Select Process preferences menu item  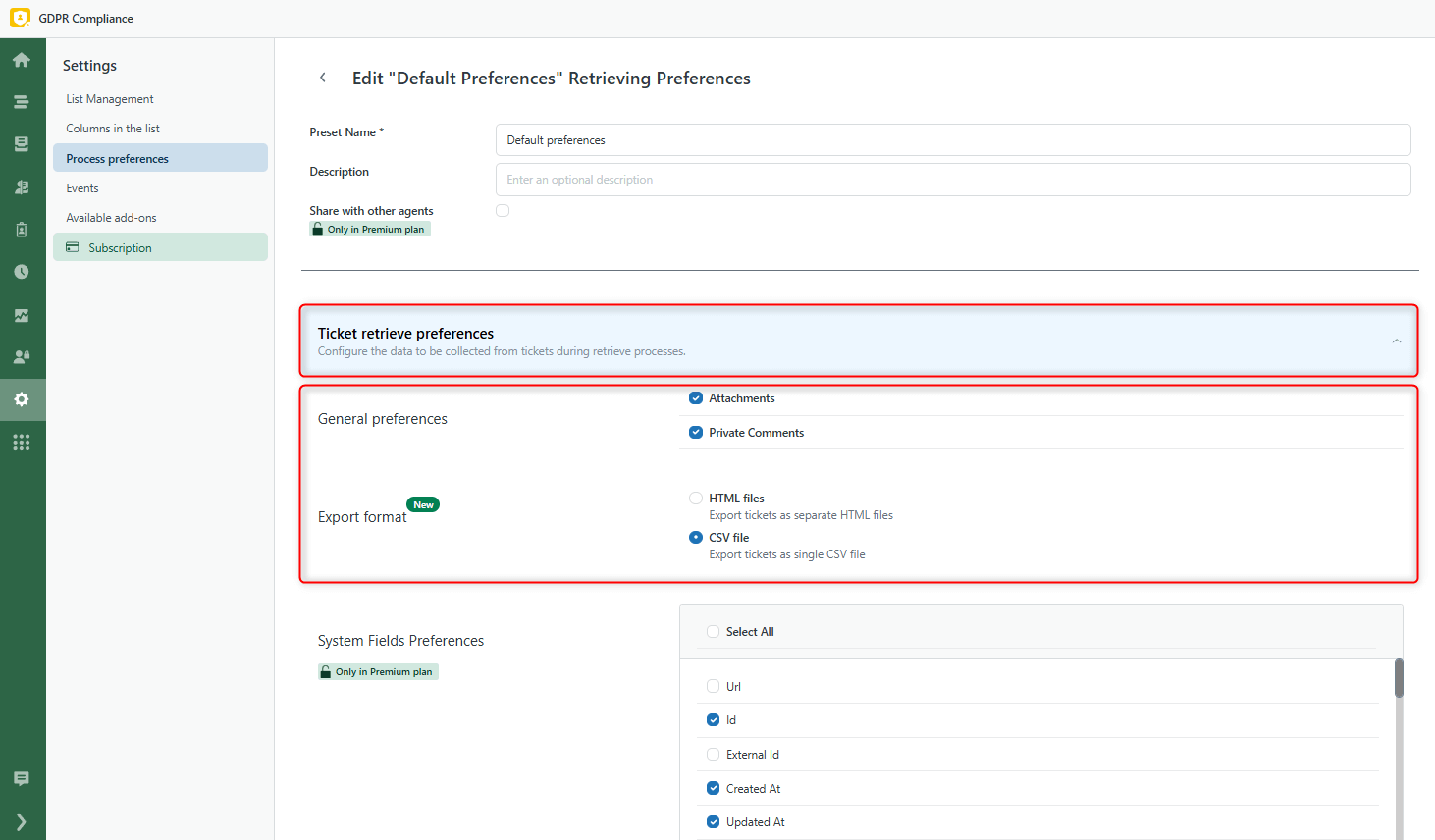point(160,158)
